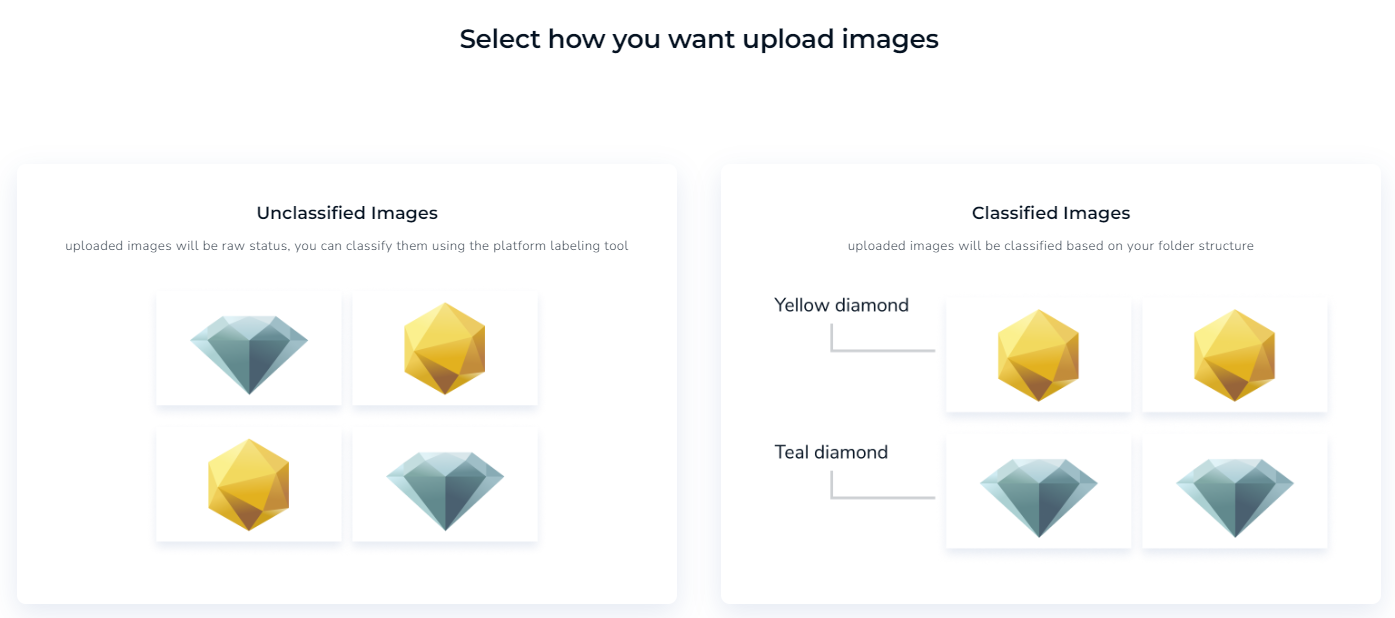Click the folder structure description text
Viewport: 1395px width, 618px height.
[1050, 245]
